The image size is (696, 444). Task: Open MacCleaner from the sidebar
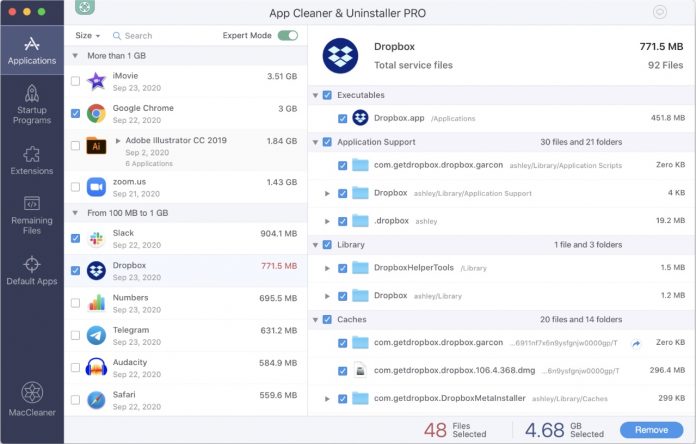click(32, 399)
